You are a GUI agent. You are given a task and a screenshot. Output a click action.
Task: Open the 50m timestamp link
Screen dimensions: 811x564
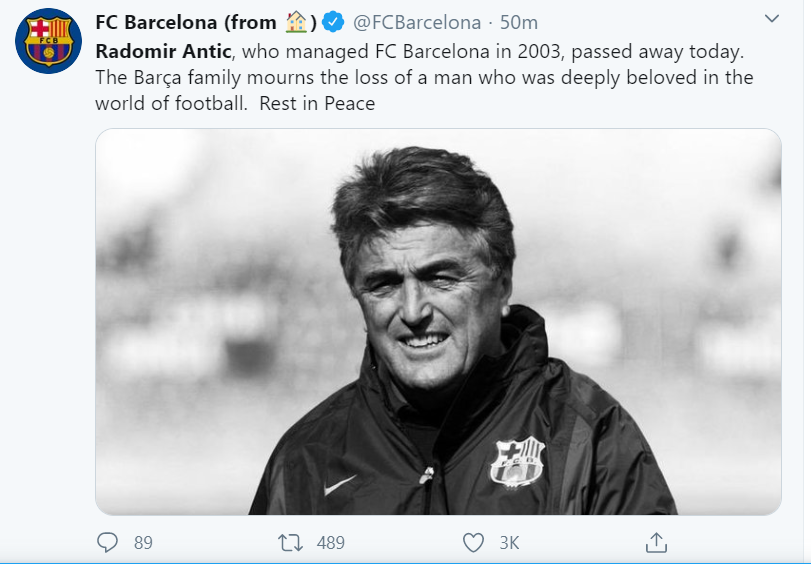pyautogui.click(x=519, y=22)
